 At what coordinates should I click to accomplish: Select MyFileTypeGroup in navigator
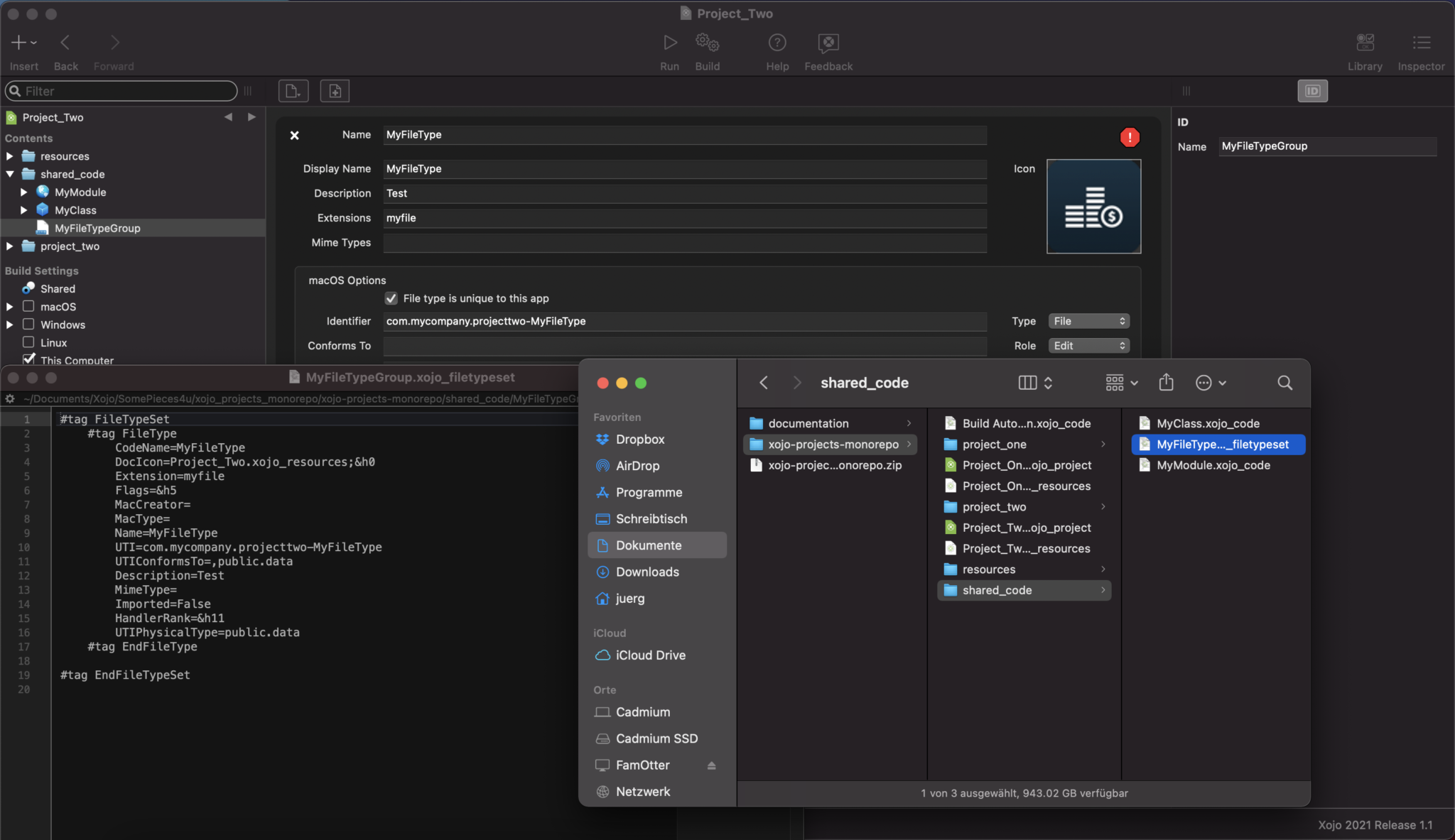pos(133,228)
